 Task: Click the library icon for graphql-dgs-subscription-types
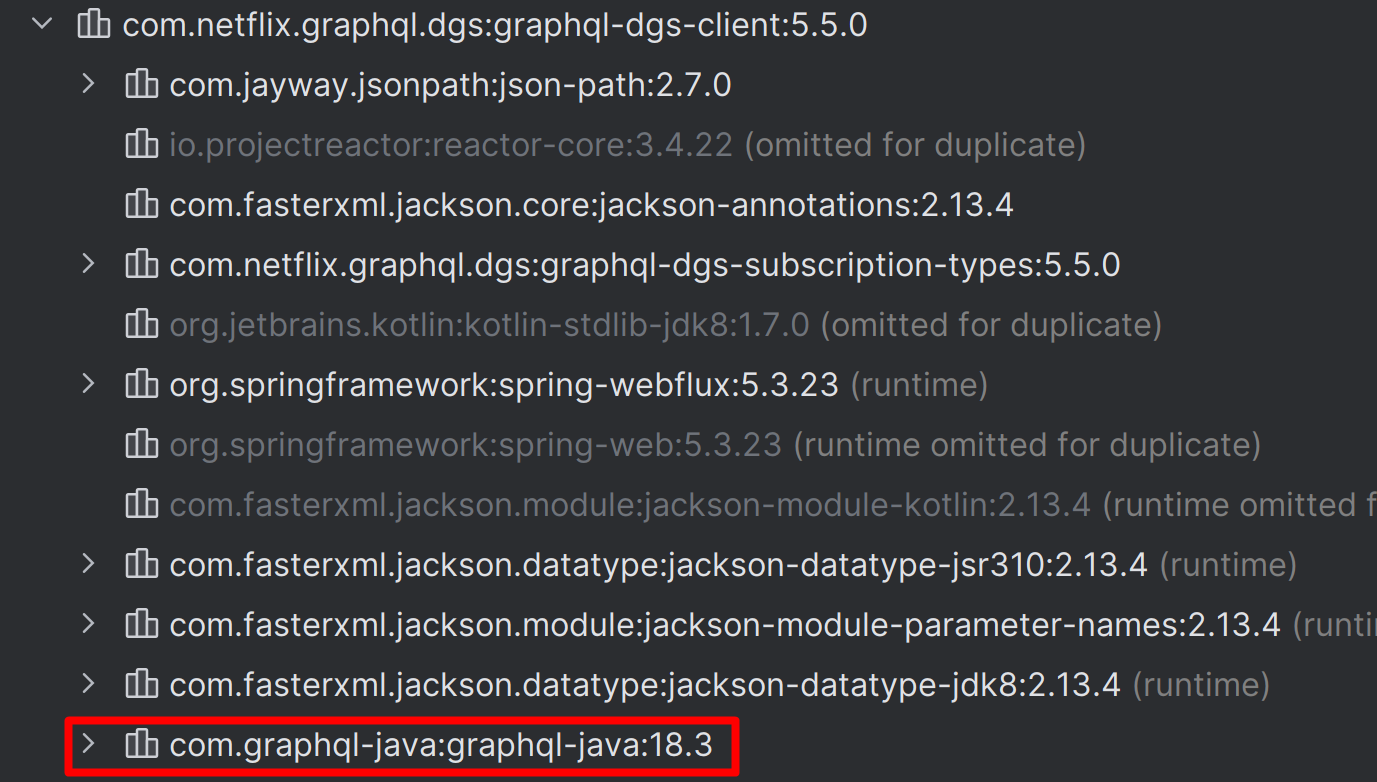pos(141,264)
